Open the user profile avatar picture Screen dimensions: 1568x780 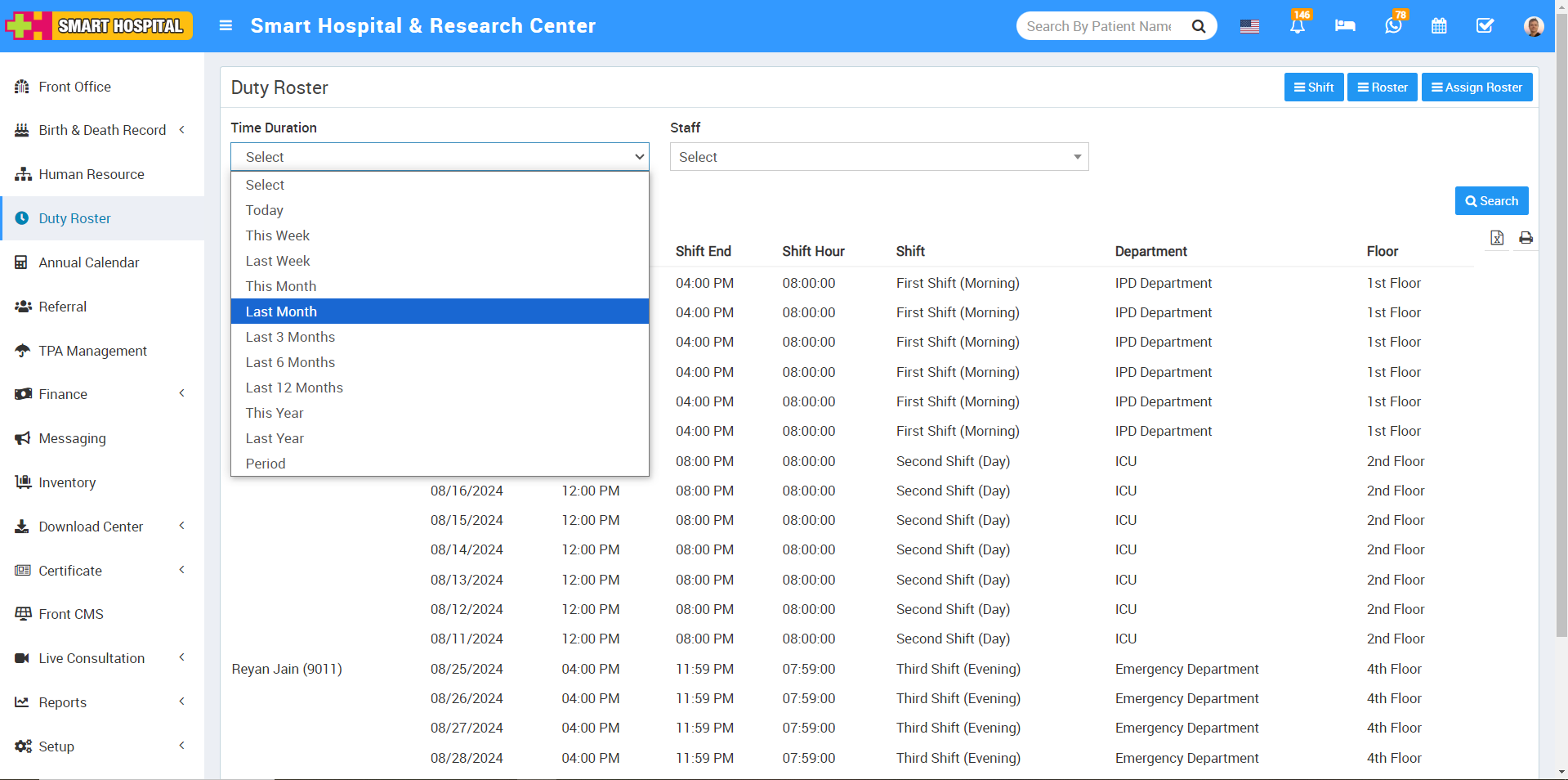coord(1533,26)
